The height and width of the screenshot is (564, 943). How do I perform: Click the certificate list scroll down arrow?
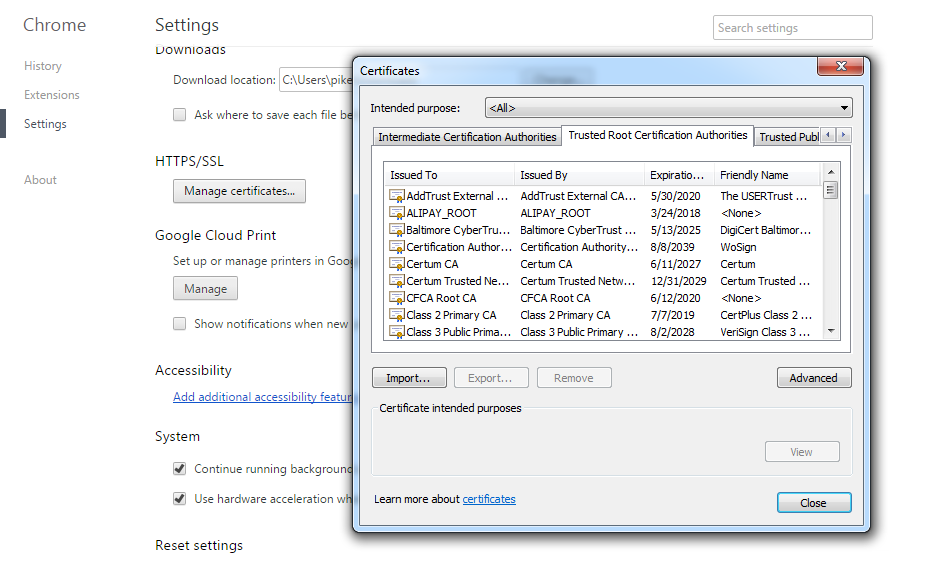[831, 331]
